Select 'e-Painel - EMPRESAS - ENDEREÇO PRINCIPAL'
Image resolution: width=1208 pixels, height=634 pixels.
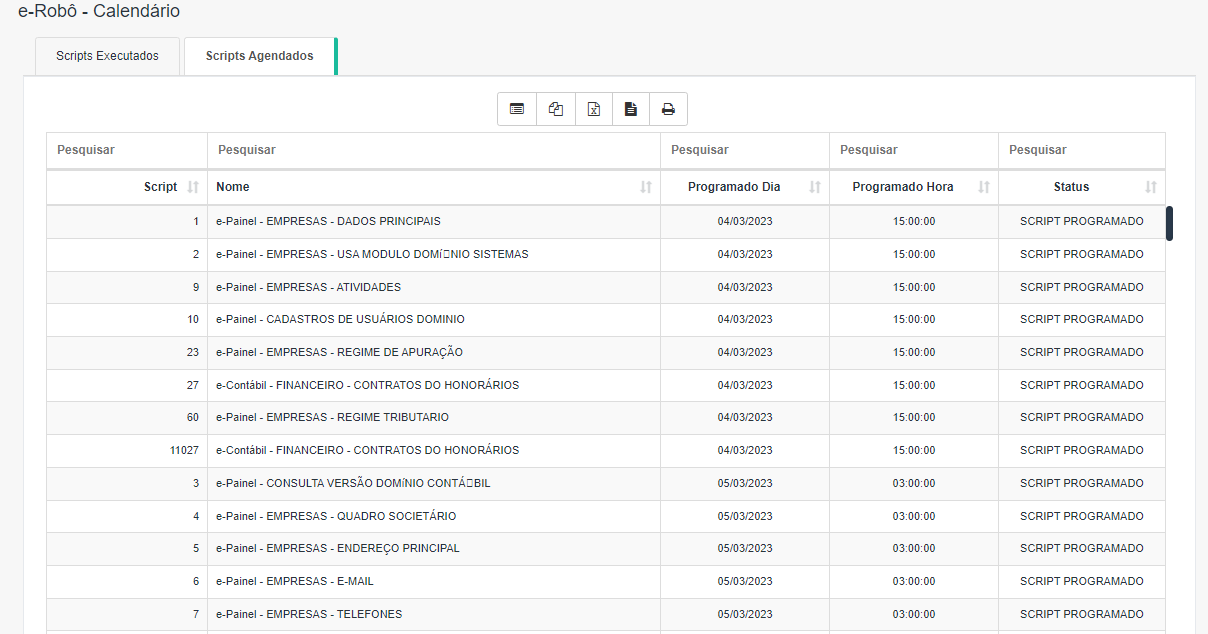tap(338, 548)
